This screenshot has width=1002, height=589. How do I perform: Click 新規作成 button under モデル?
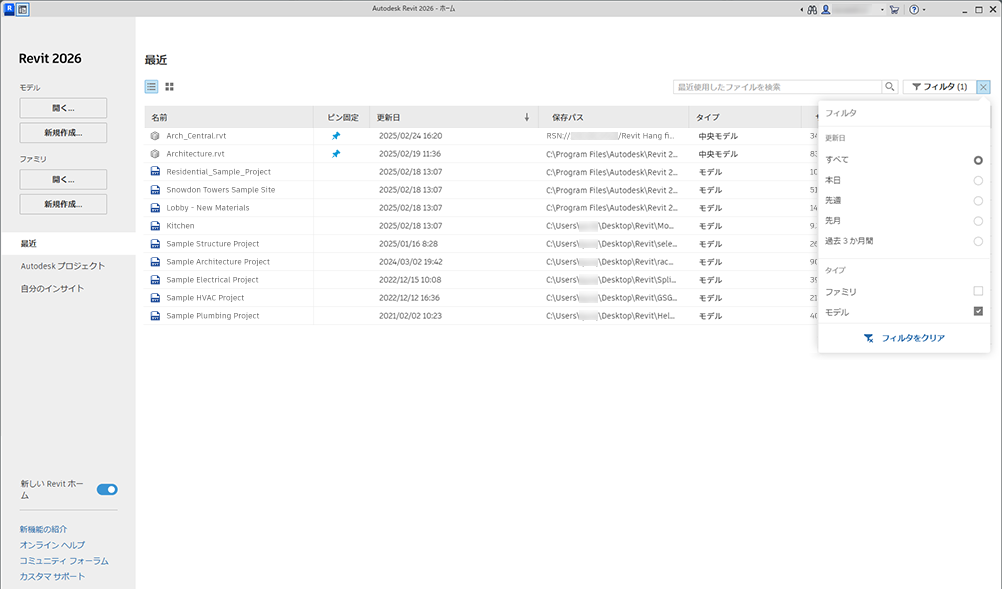tap(63, 133)
